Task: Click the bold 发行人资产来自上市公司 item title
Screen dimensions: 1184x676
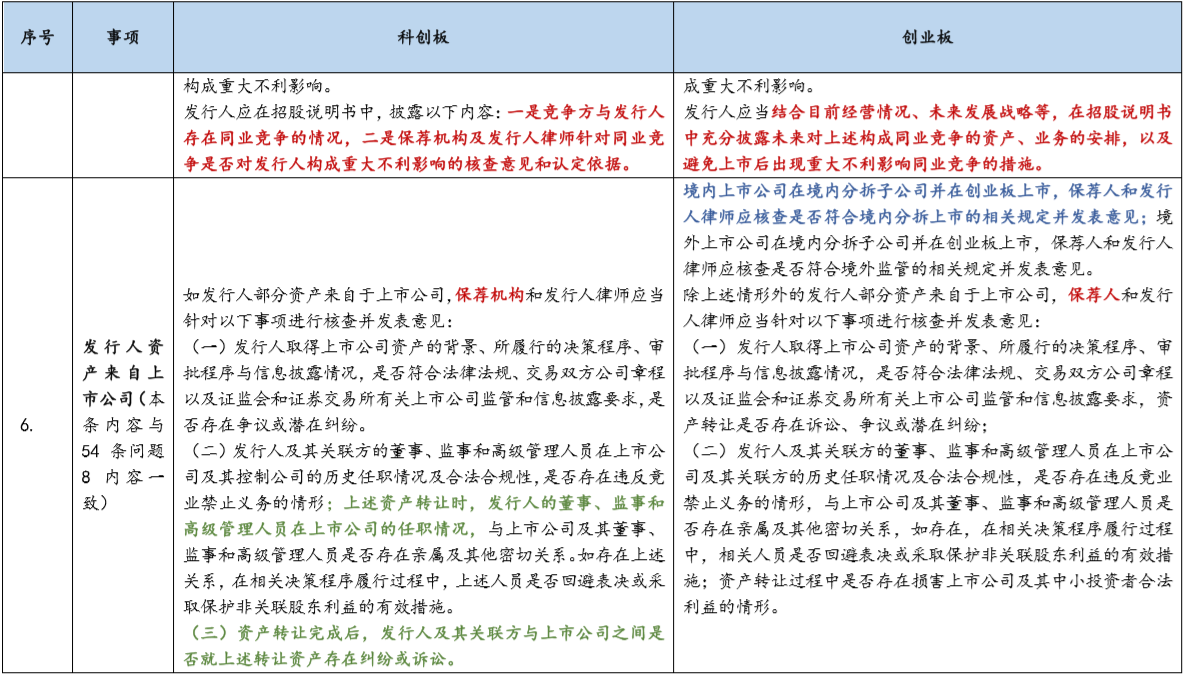Action: point(122,369)
